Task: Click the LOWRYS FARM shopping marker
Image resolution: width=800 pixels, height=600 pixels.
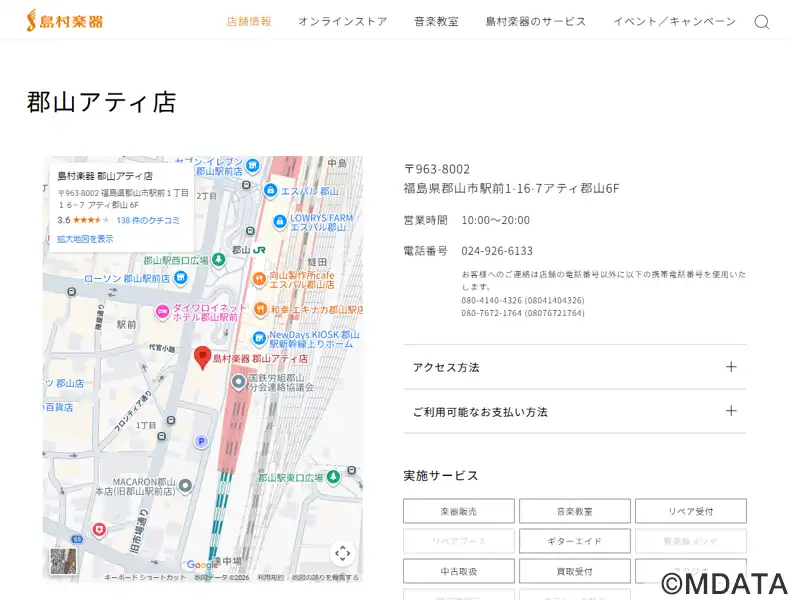Action: tap(281, 222)
